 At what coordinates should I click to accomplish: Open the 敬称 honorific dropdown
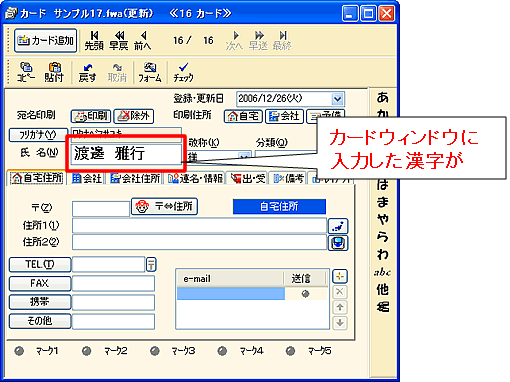[245, 156]
